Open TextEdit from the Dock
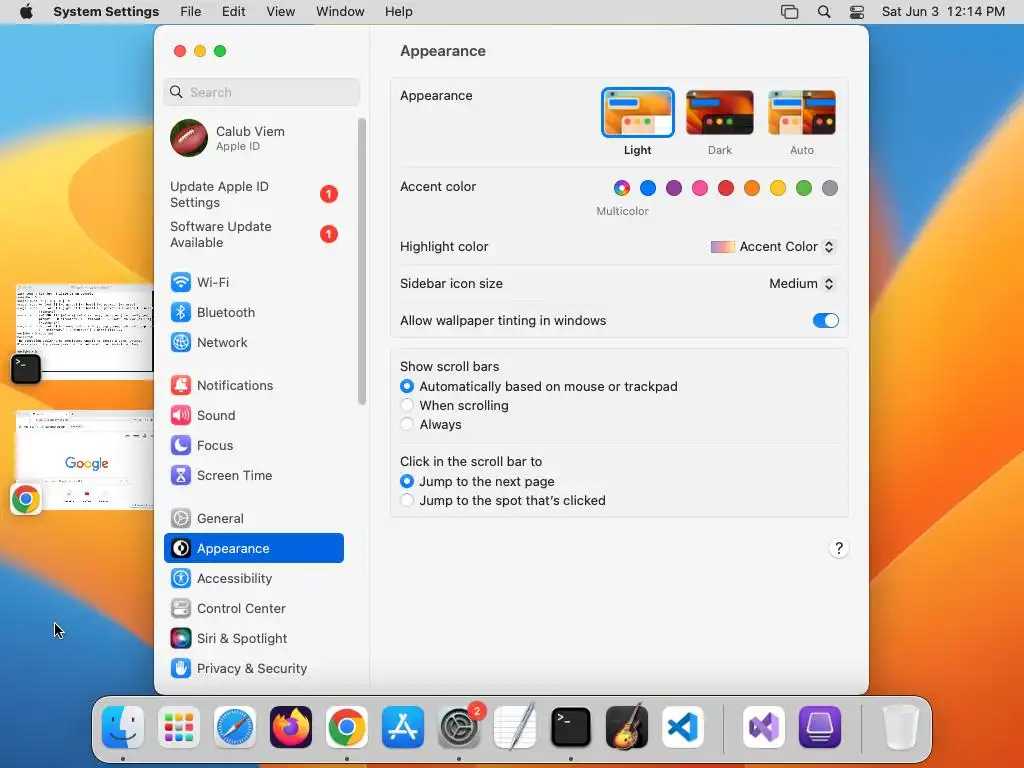Viewport: 1024px width, 768px height. tap(515, 727)
